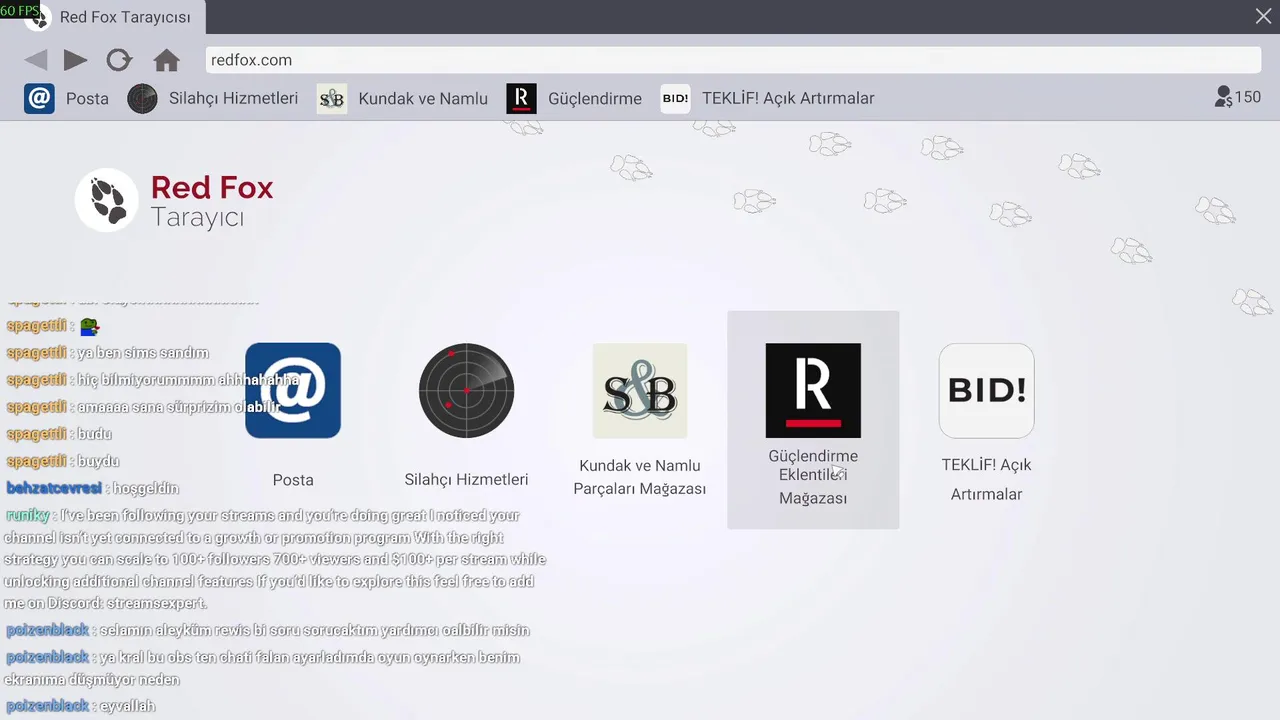Click the BID! icon in bookmarks bar

pyautogui.click(x=675, y=98)
